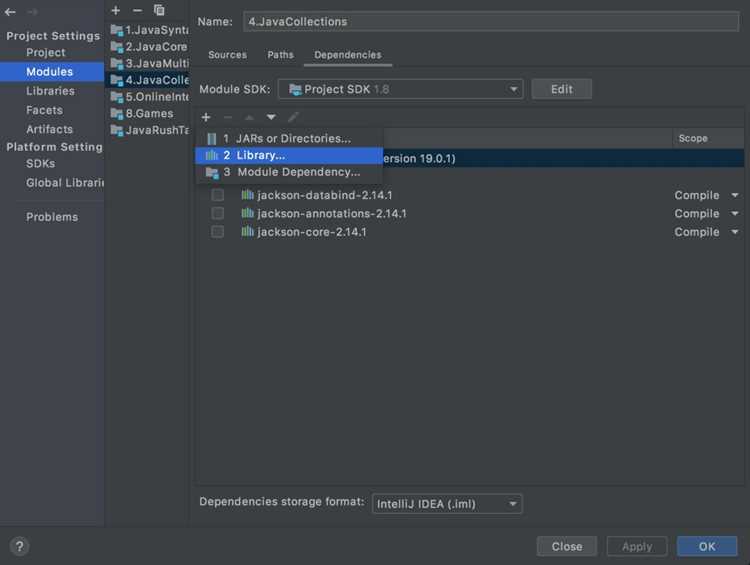Open Facets in the sidebar

pyautogui.click(x=44, y=110)
